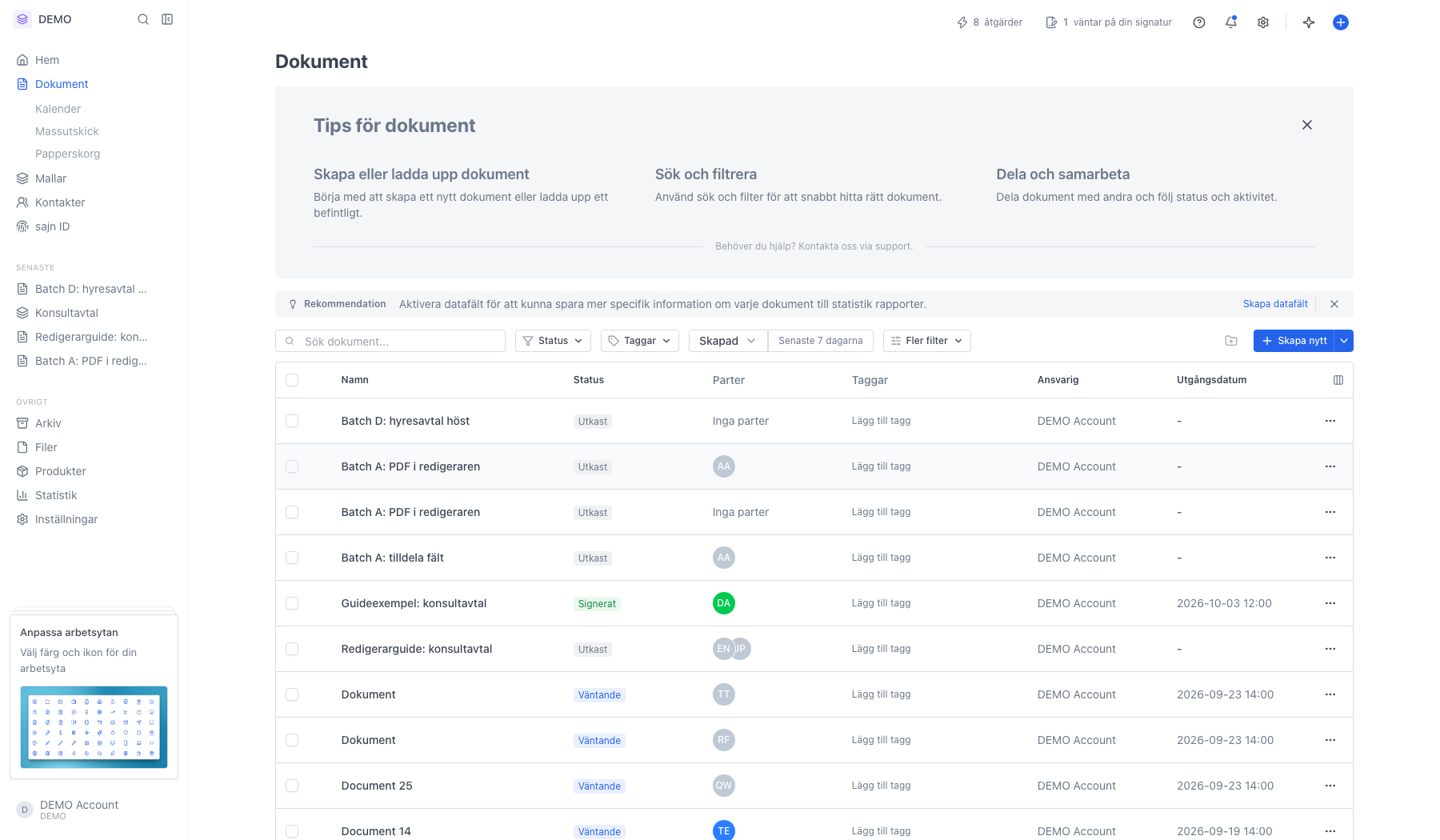Viewport: 1440px width, 840px height.
Task: Go to Kalender under Dokument
Action: tap(58, 109)
